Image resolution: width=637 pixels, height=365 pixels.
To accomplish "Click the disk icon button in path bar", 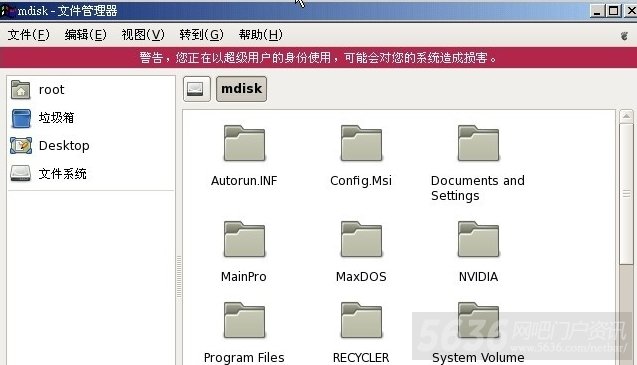I will pos(197,89).
